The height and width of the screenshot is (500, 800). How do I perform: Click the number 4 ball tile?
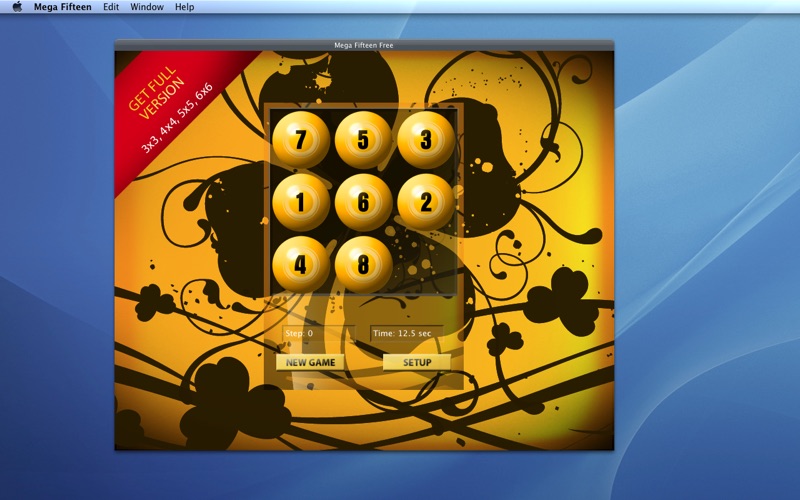coord(301,264)
